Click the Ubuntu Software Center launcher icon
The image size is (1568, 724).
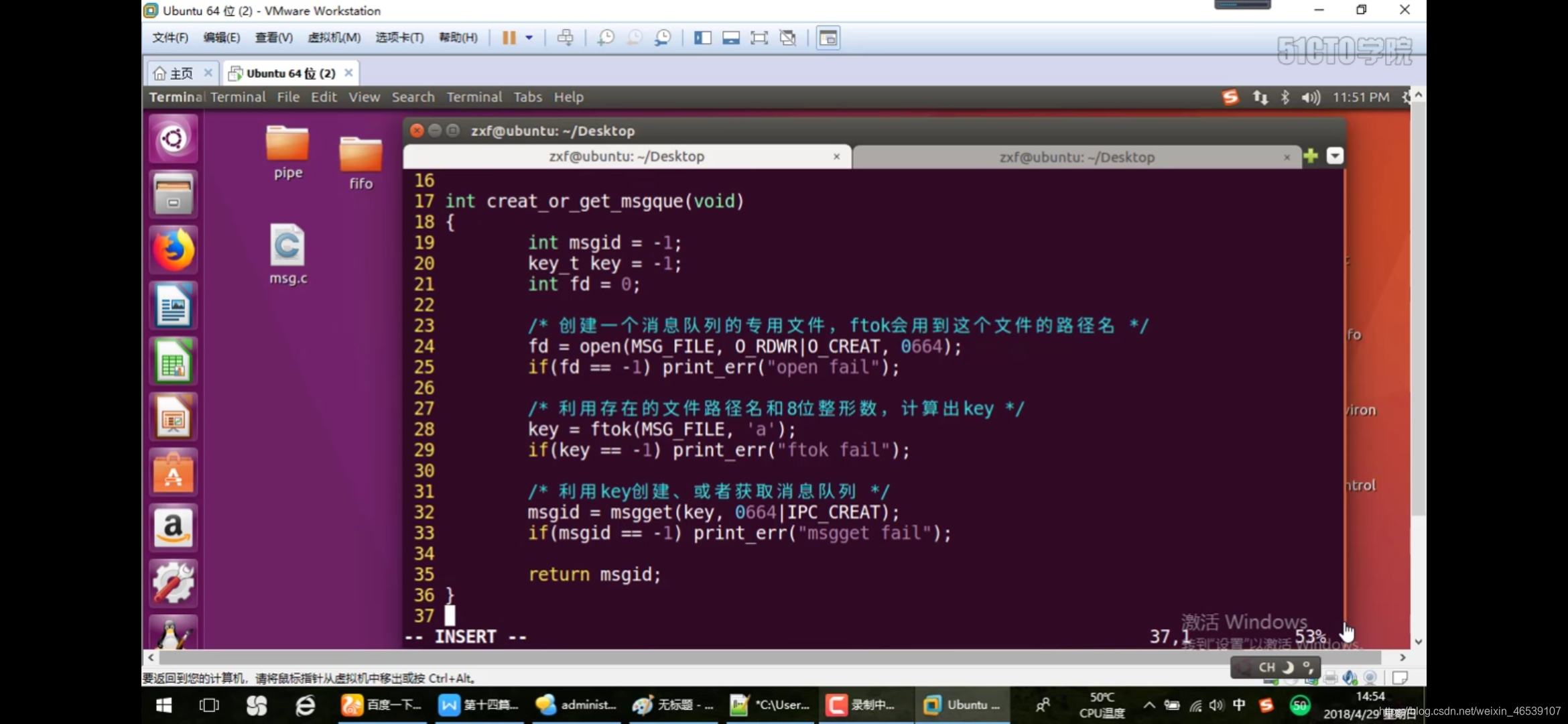tap(173, 473)
